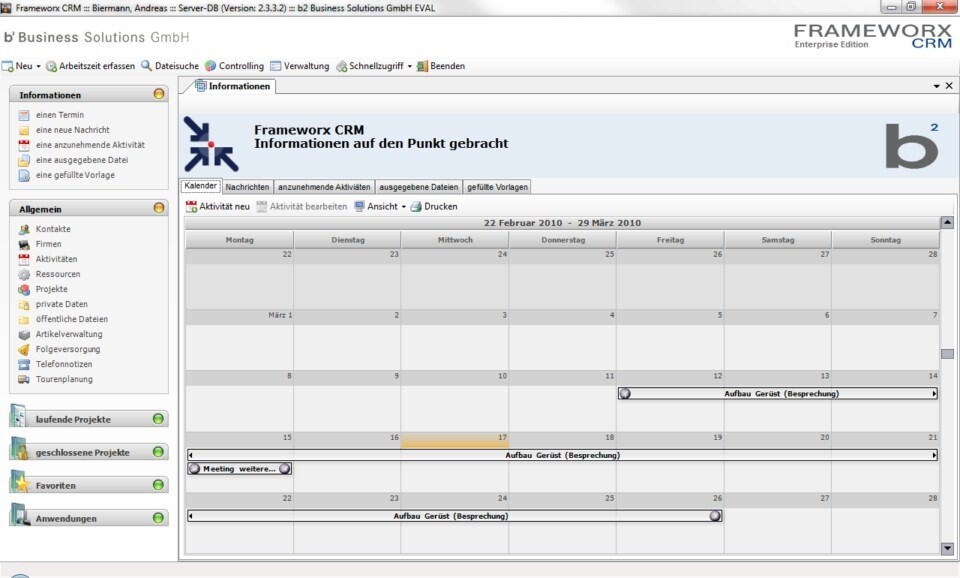Expand laufende Projekte panel
The width and height of the screenshot is (960, 578).
pyautogui.click(x=158, y=419)
